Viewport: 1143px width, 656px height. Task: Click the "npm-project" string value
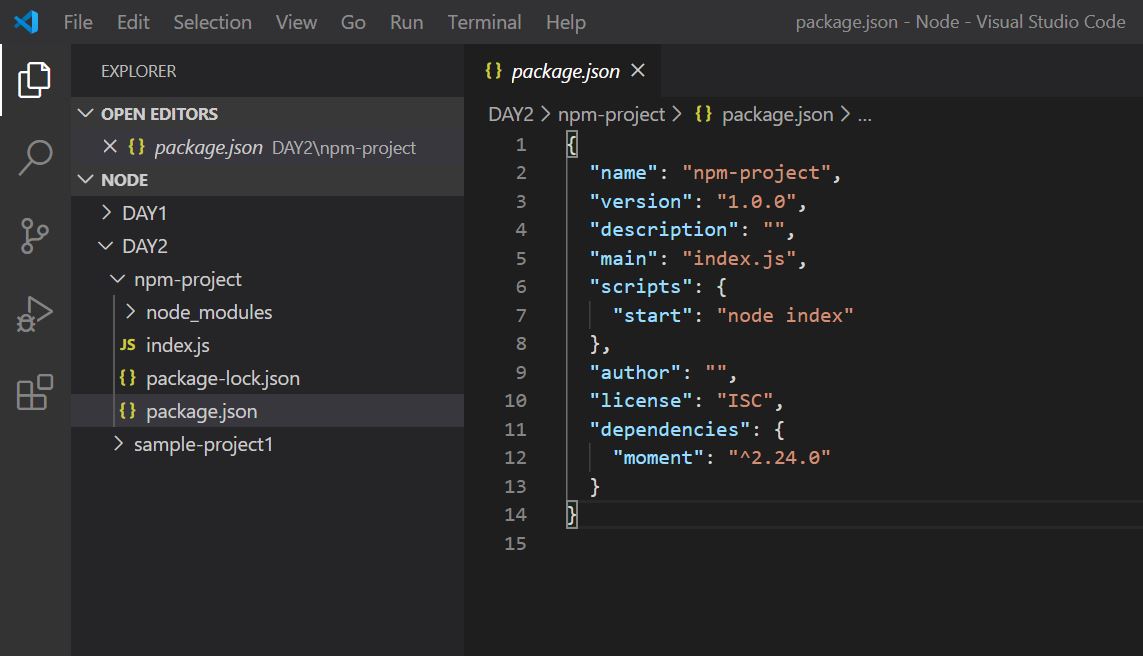[x=756, y=173]
